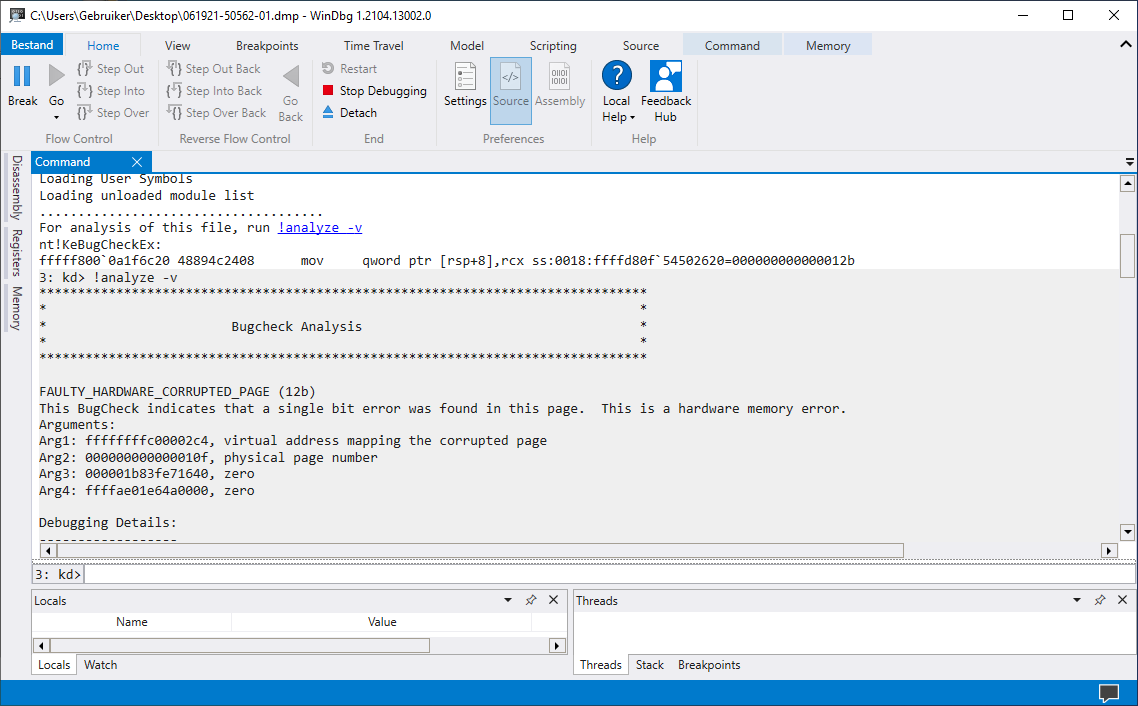1138x706 pixels.
Task: Switch to the Source ribbon tab
Action: (x=641, y=45)
